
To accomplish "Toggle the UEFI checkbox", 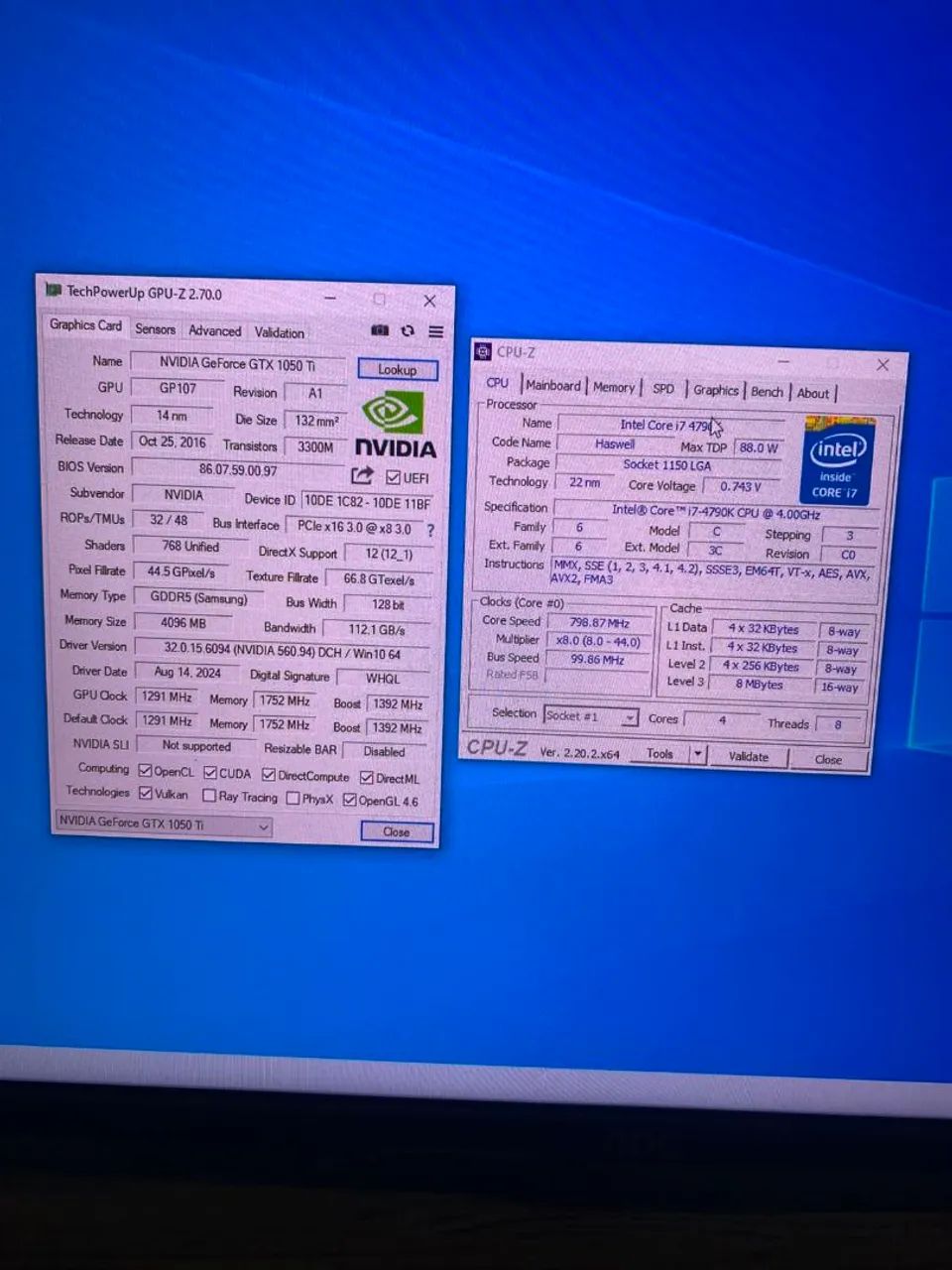I will click(x=394, y=477).
